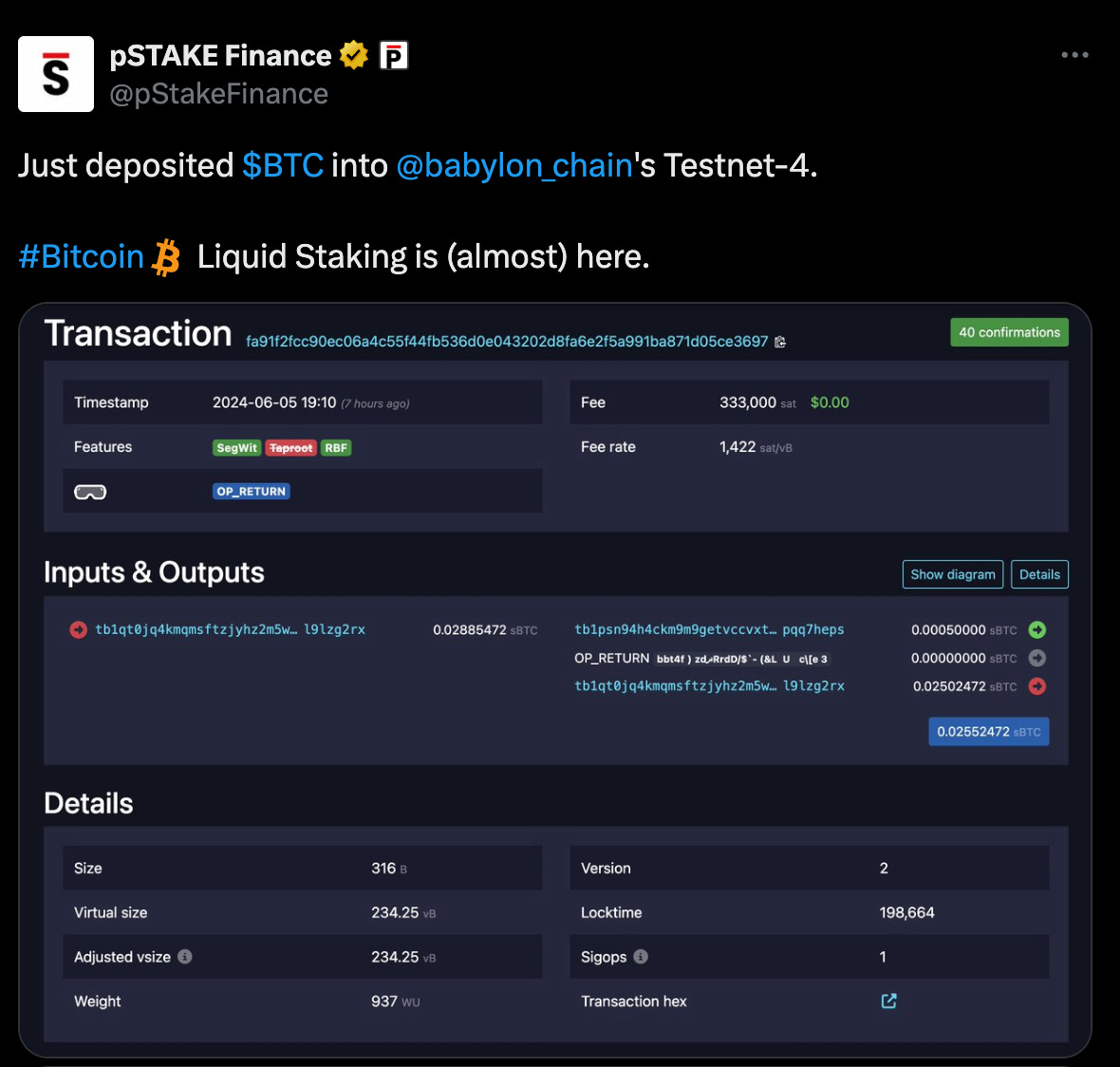The width and height of the screenshot is (1120, 1067).
Task: Click the locktime value 198,664
Action: pos(907,912)
